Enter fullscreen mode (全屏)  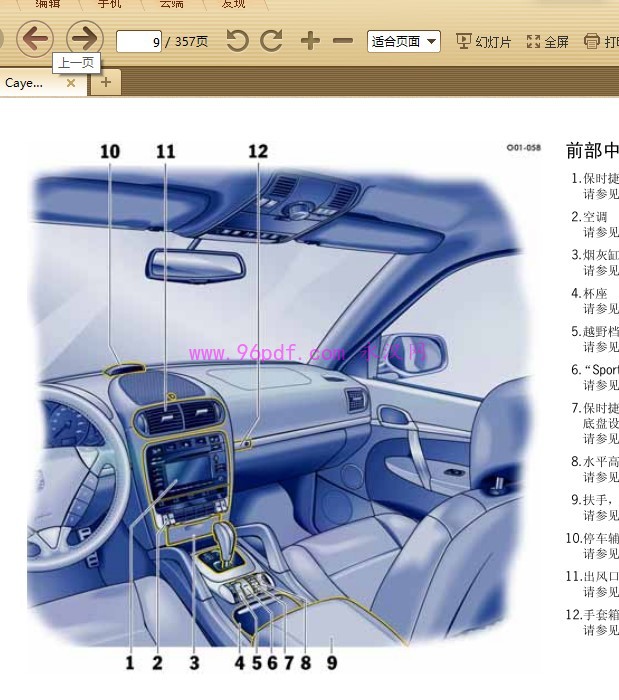(548, 41)
